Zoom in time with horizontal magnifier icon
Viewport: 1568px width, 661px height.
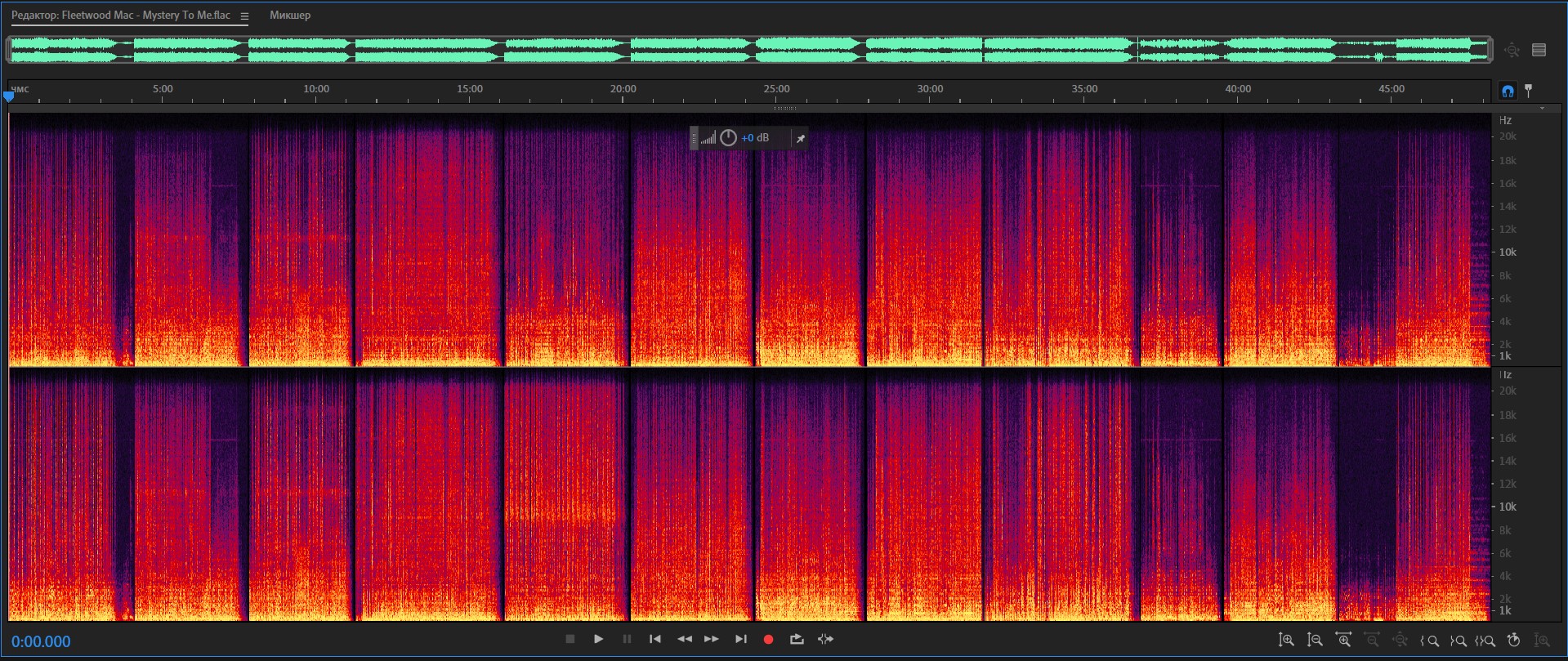(1343, 641)
